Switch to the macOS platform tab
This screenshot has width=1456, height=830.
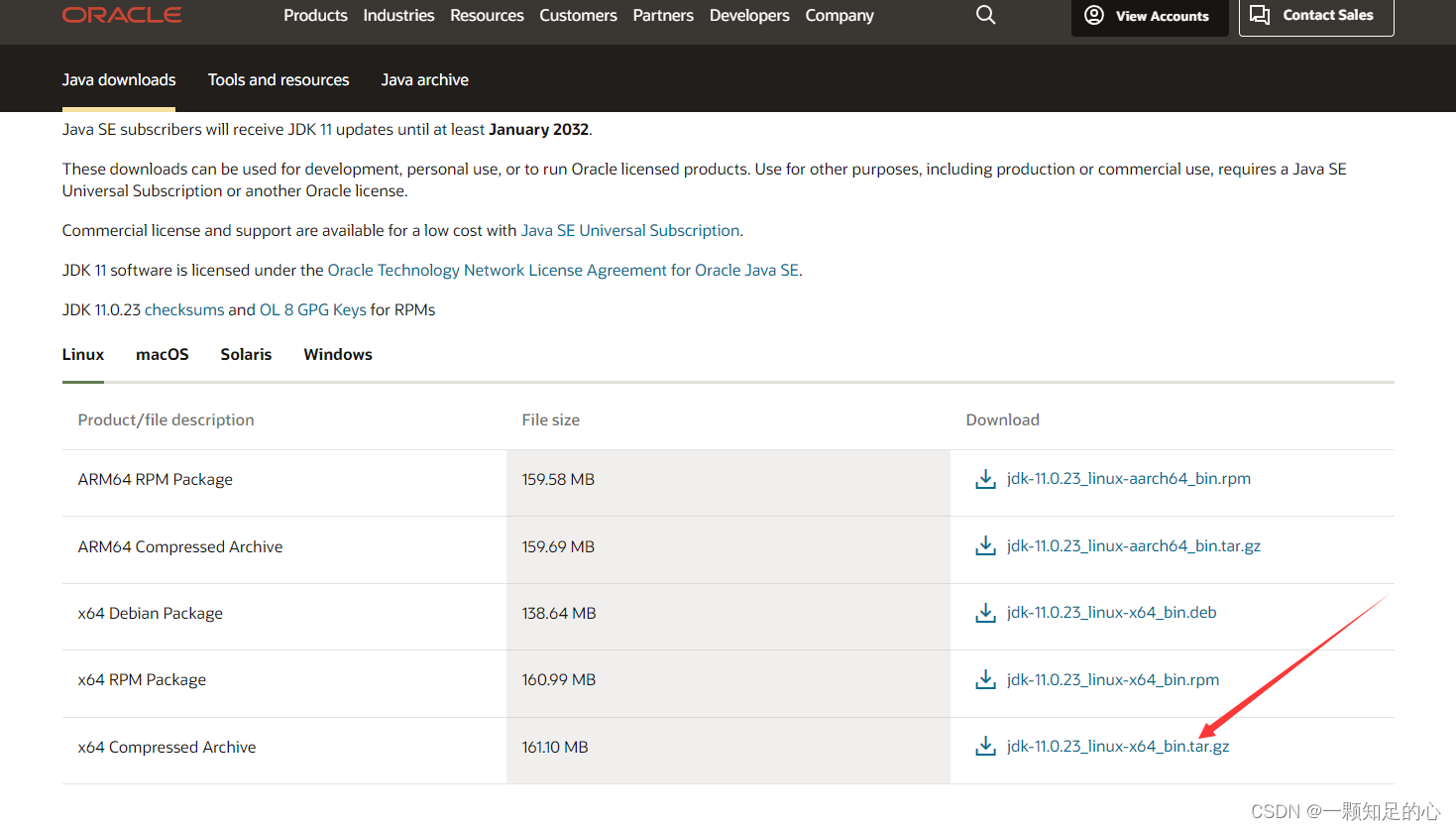point(163,354)
